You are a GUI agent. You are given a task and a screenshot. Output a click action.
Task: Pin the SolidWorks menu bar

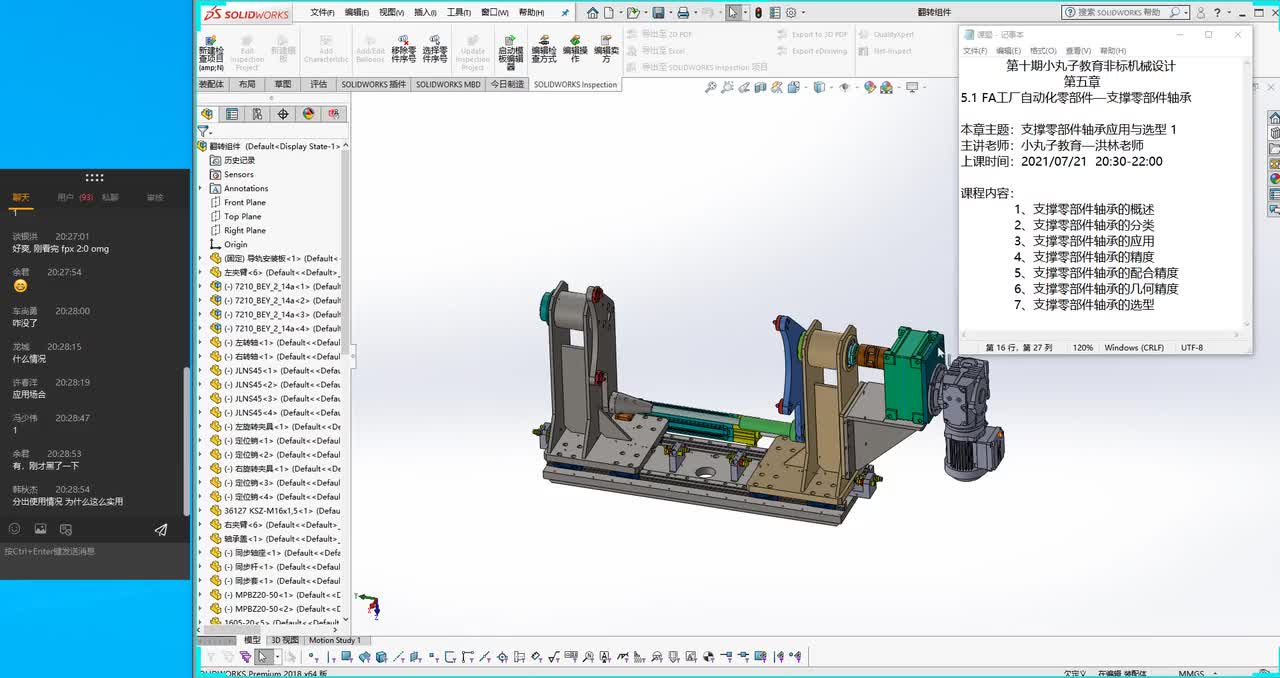click(x=565, y=13)
